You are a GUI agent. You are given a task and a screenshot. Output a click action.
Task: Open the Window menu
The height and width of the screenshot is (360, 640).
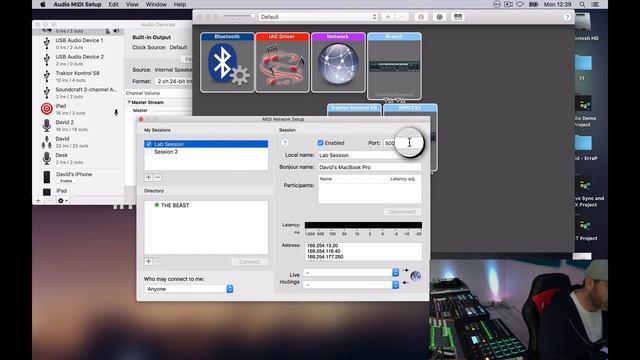(156, 4)
